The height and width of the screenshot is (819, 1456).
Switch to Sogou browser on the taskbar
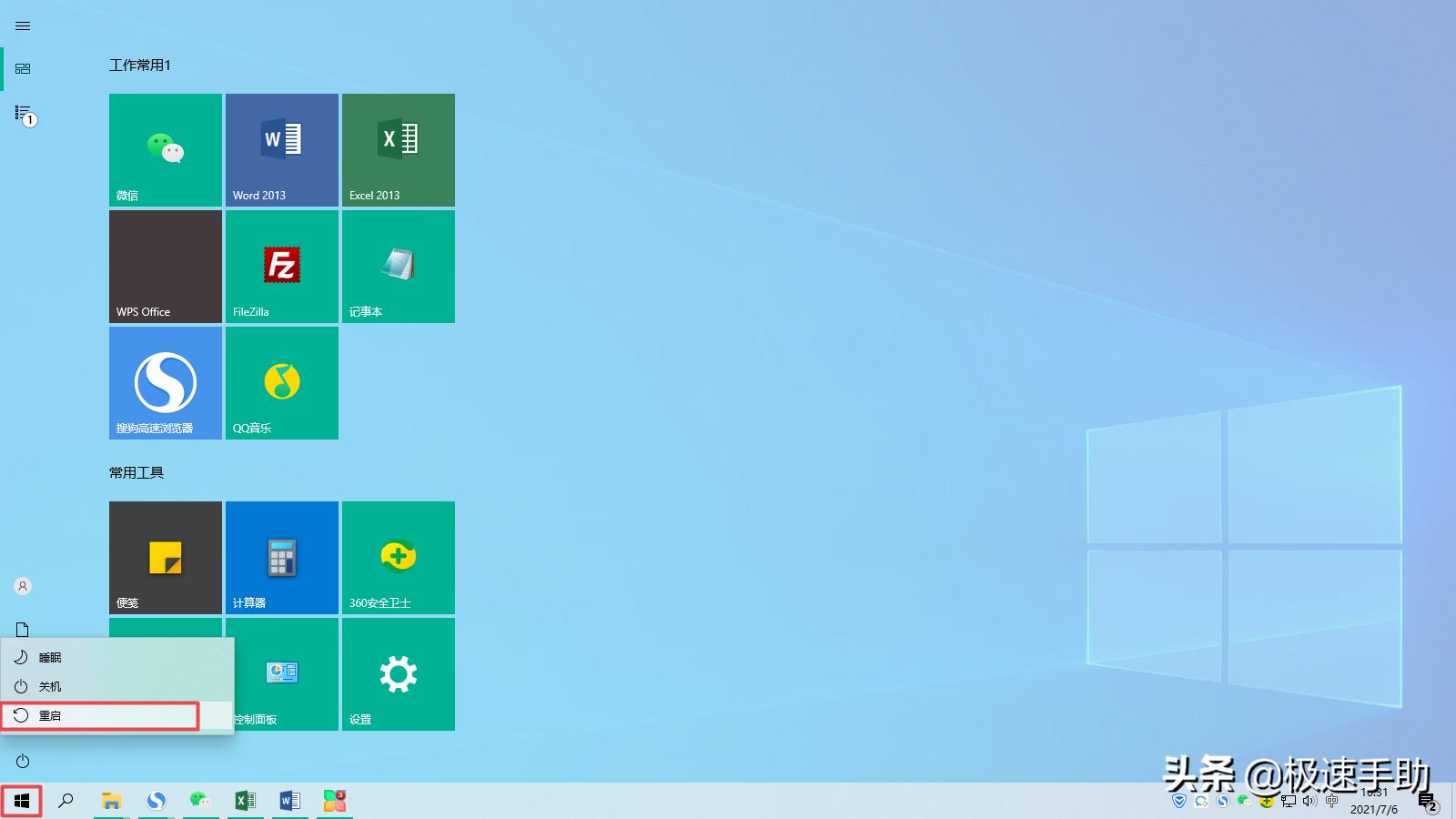157,801
